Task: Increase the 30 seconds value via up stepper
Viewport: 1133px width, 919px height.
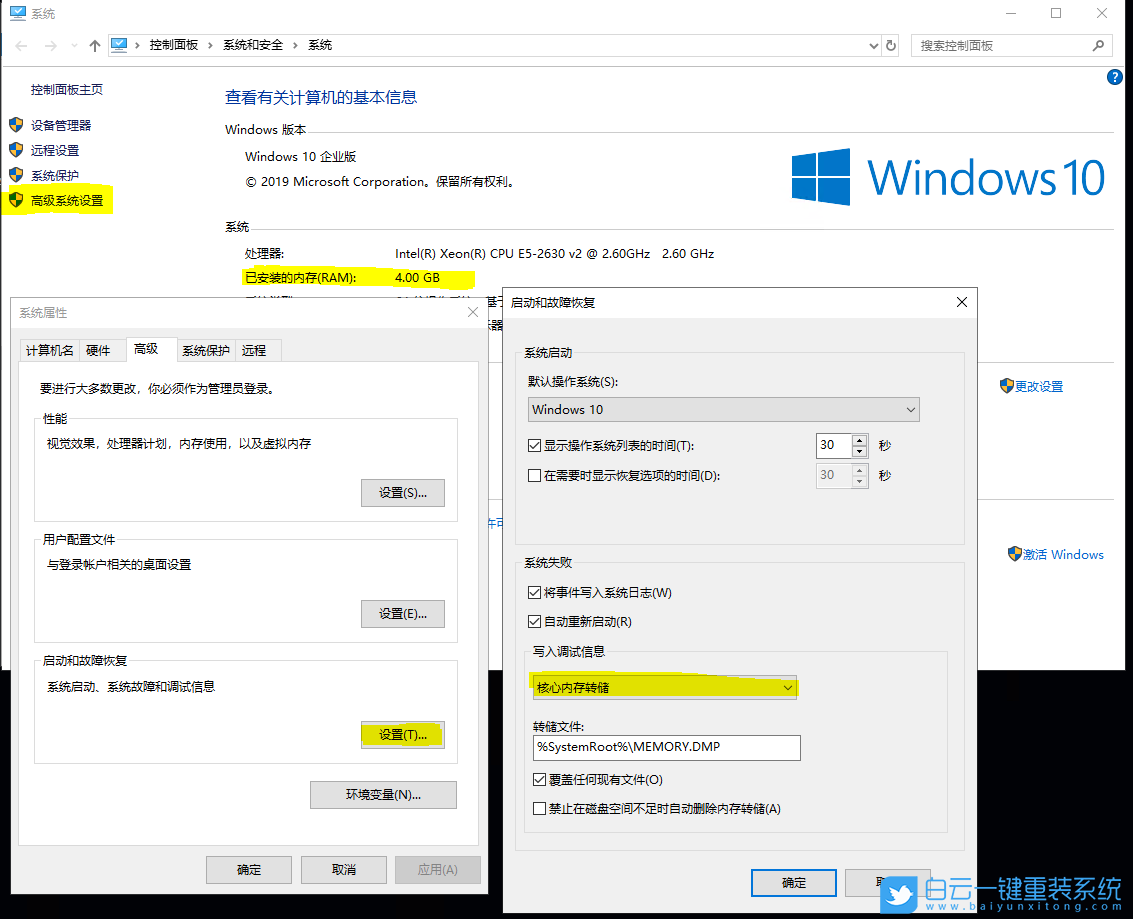Action: click(858, 440)
